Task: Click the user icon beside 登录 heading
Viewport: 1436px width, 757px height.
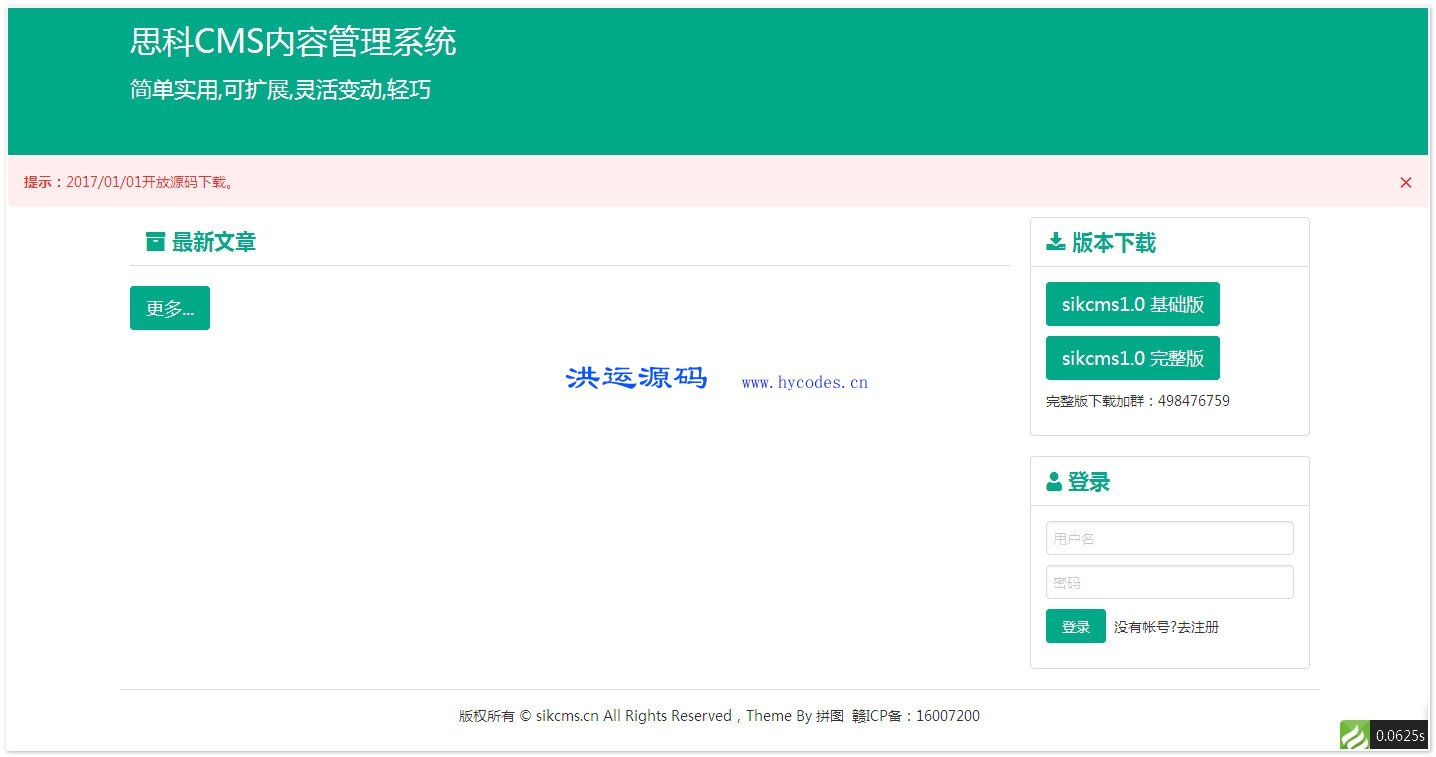Action: 1054,482
